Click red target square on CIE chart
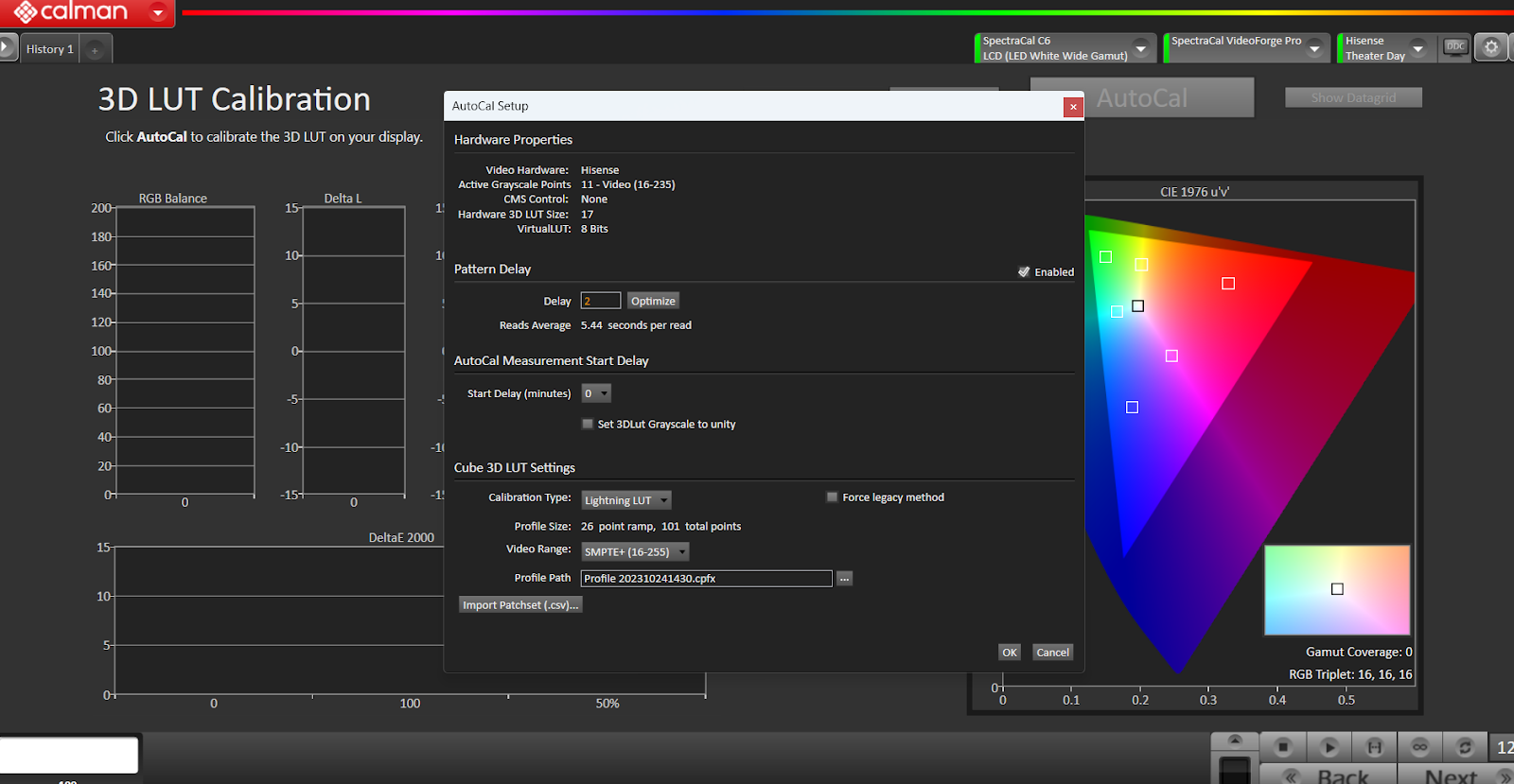The height and width of the screenshot is (784, 1514). coord(1228,284)
